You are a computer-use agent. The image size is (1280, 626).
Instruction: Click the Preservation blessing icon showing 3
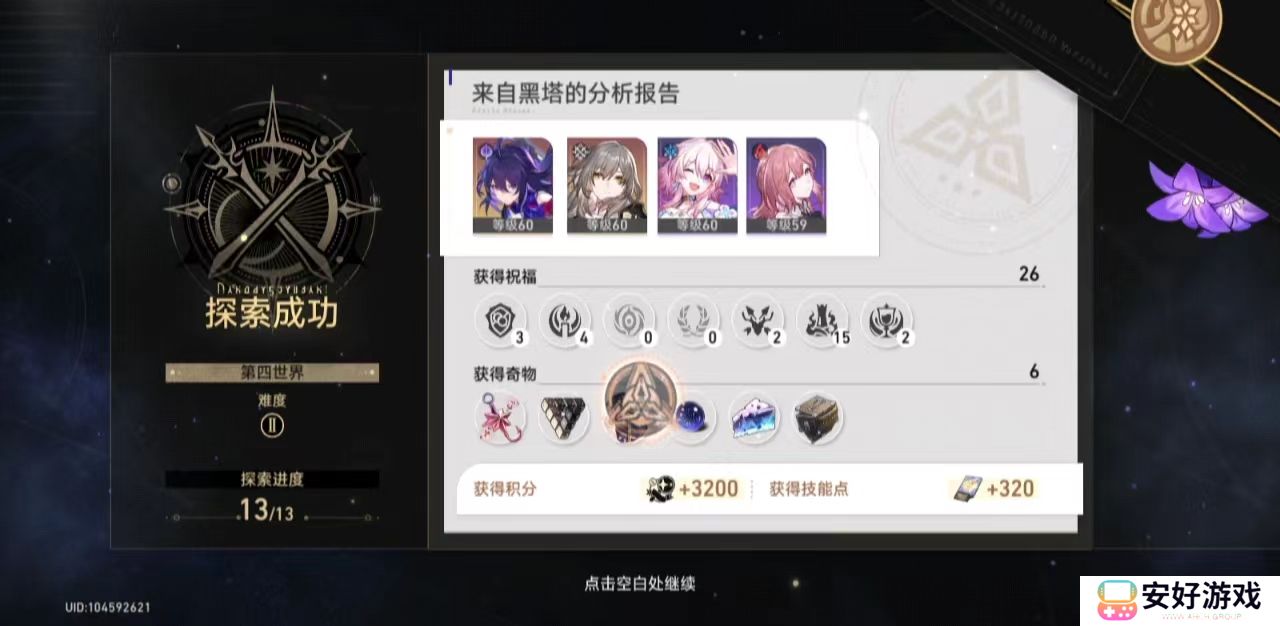tap(500, 321)
